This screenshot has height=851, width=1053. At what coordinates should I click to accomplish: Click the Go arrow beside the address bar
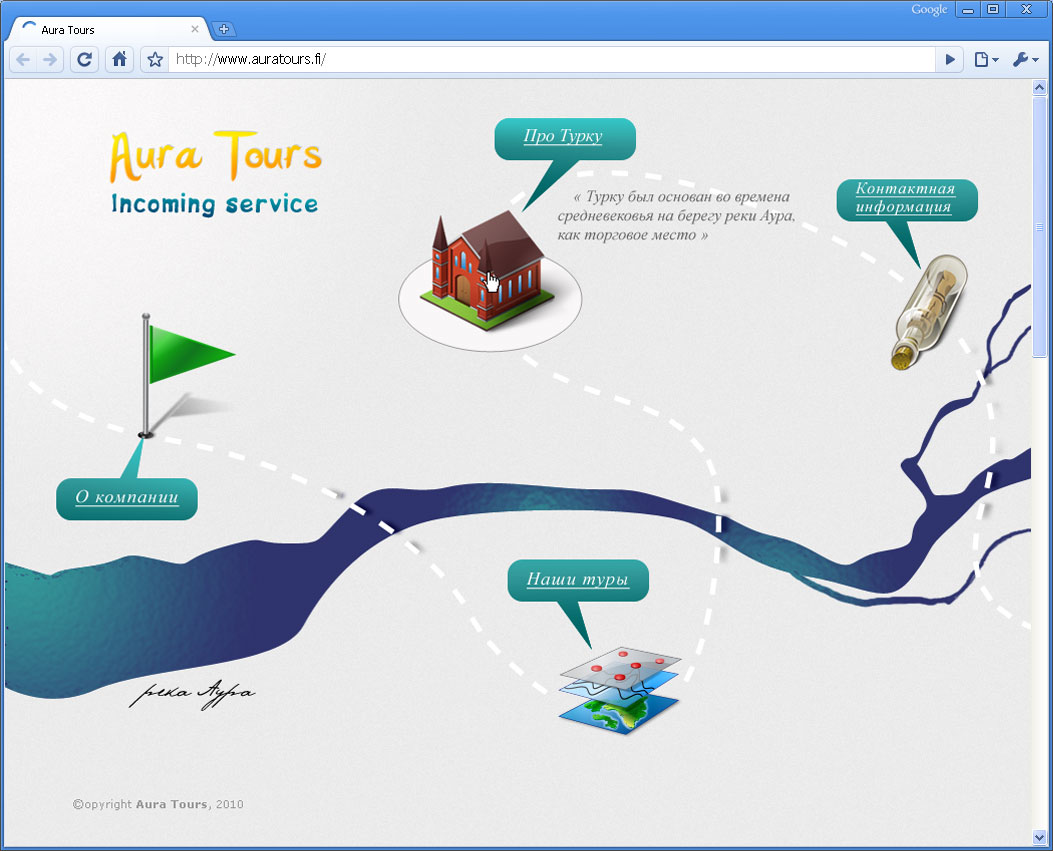pyautogui.click(x=950, y=60)
